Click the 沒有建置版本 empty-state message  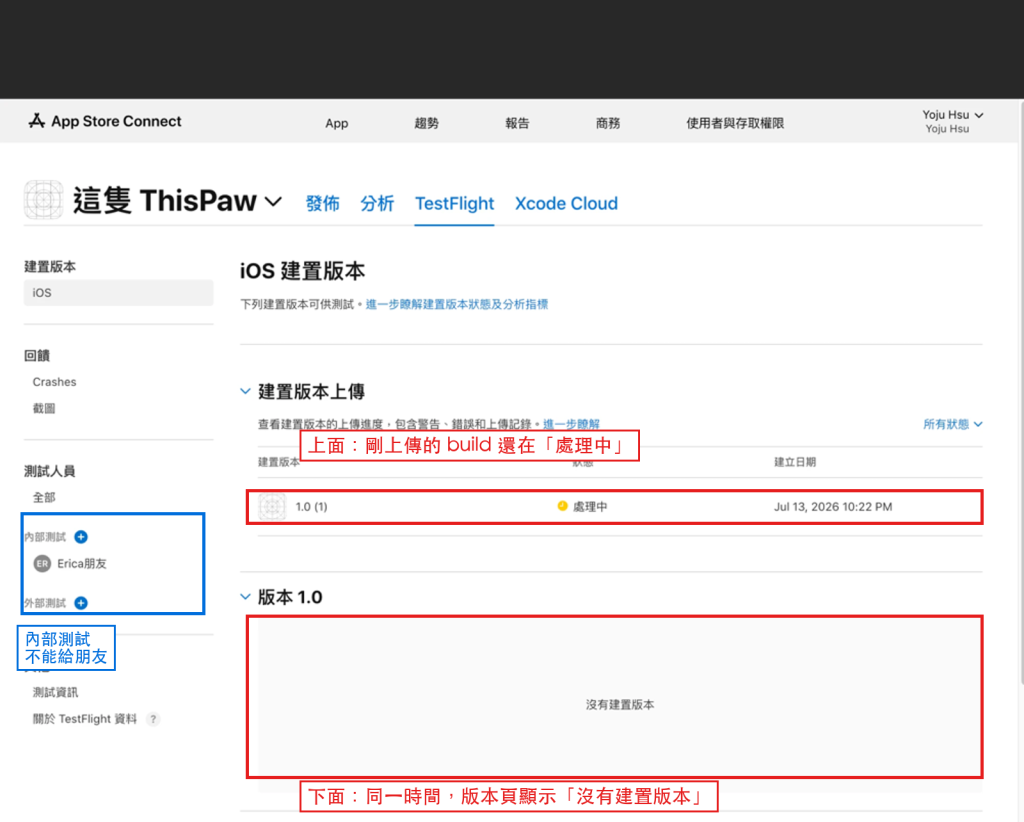pyautogui.click(x=620, y=704)
